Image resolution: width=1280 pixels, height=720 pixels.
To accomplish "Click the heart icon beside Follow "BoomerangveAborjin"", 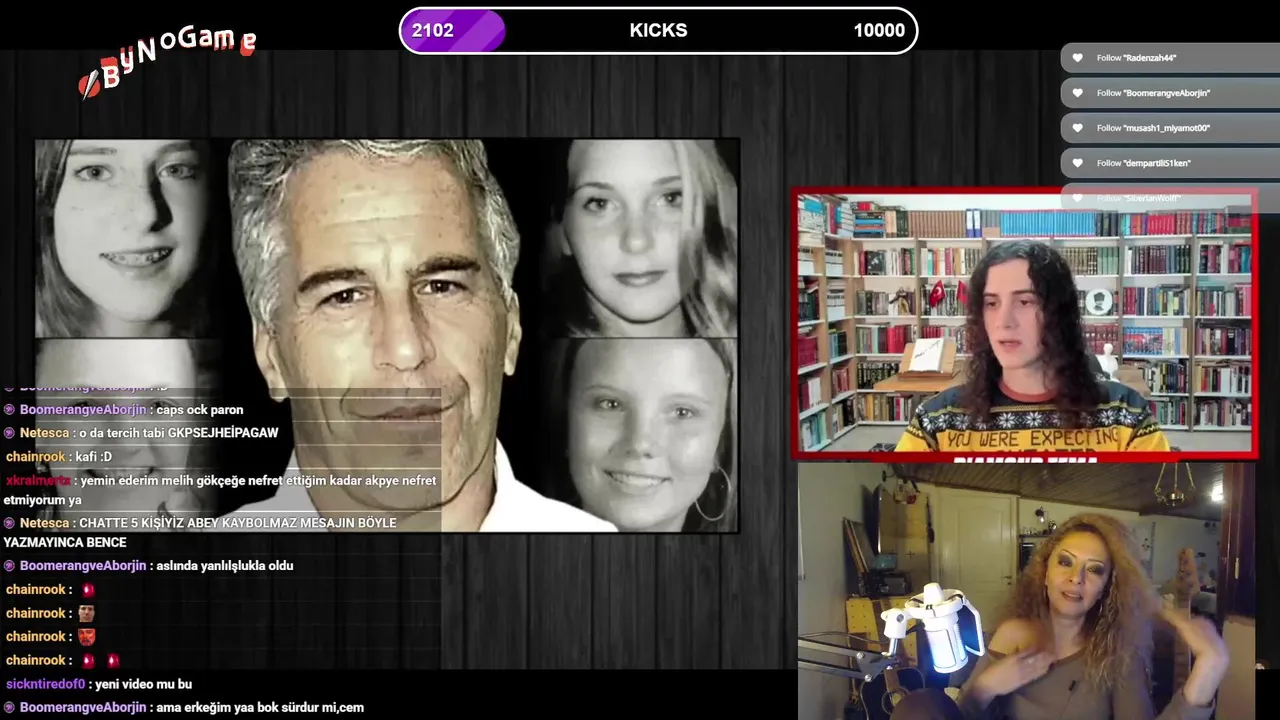I will pos(1077,93).
